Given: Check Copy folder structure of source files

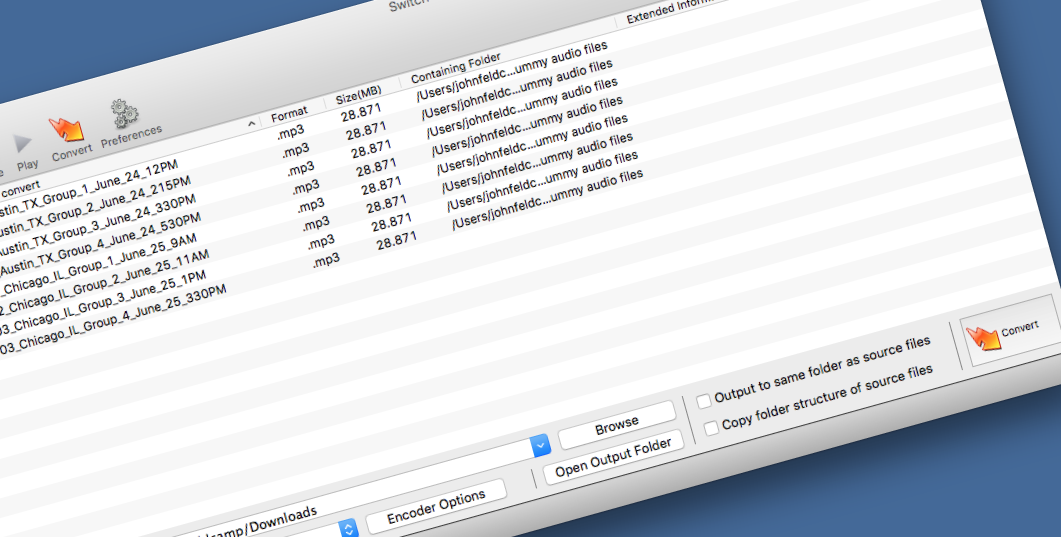Looking at the screenshot, I should pyautogui.click(x=711, y=428).
